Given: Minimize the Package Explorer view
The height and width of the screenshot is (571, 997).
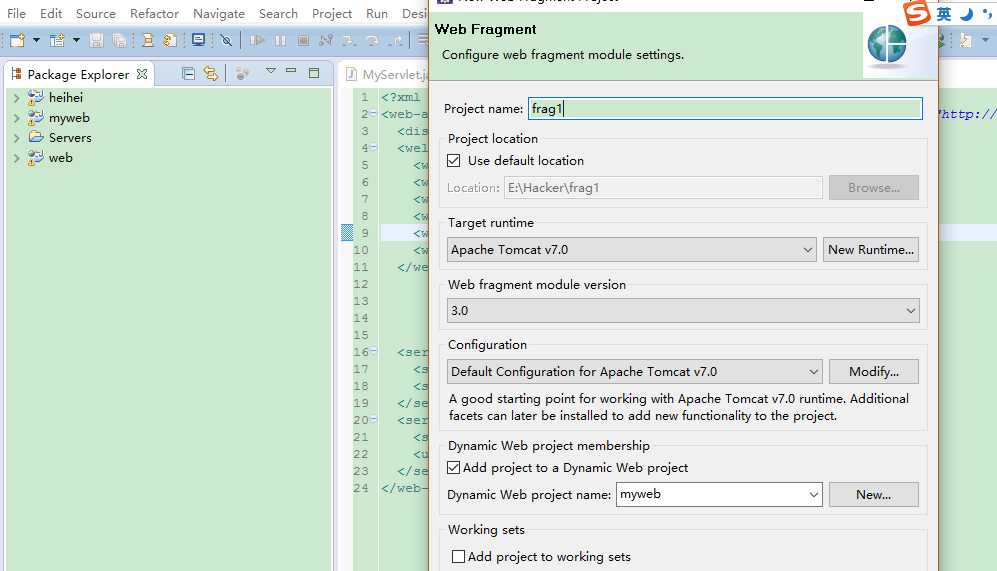Looking at the screenshot, I should click(291, 71).
